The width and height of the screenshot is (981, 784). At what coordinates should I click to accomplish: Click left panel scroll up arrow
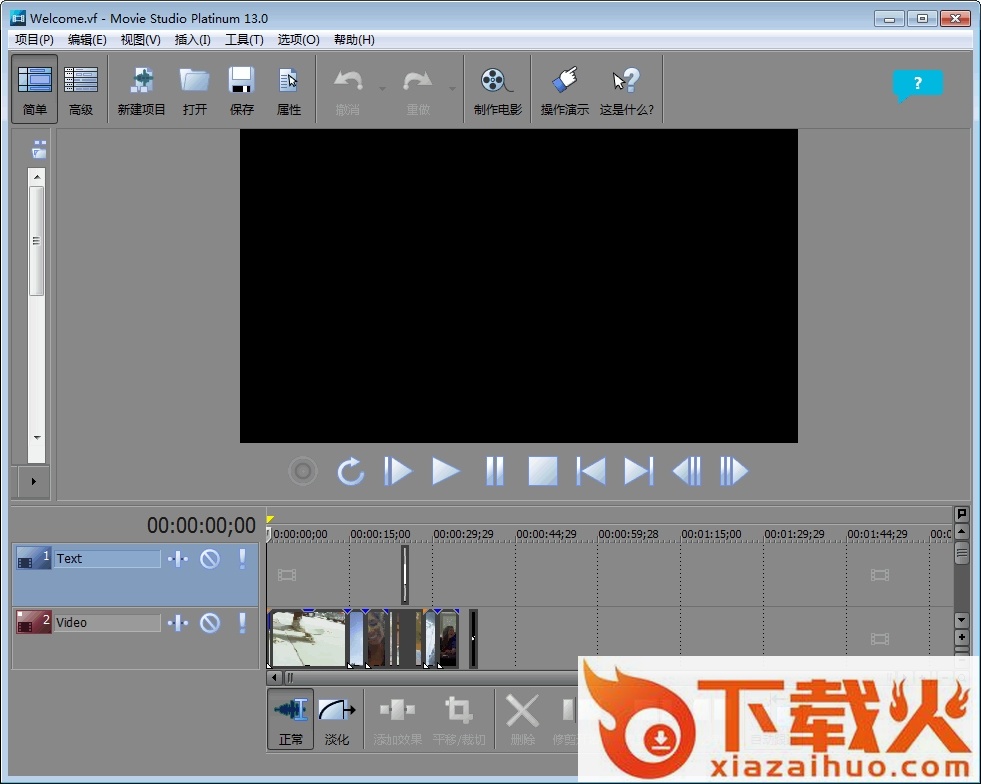(x=37, y=177)
